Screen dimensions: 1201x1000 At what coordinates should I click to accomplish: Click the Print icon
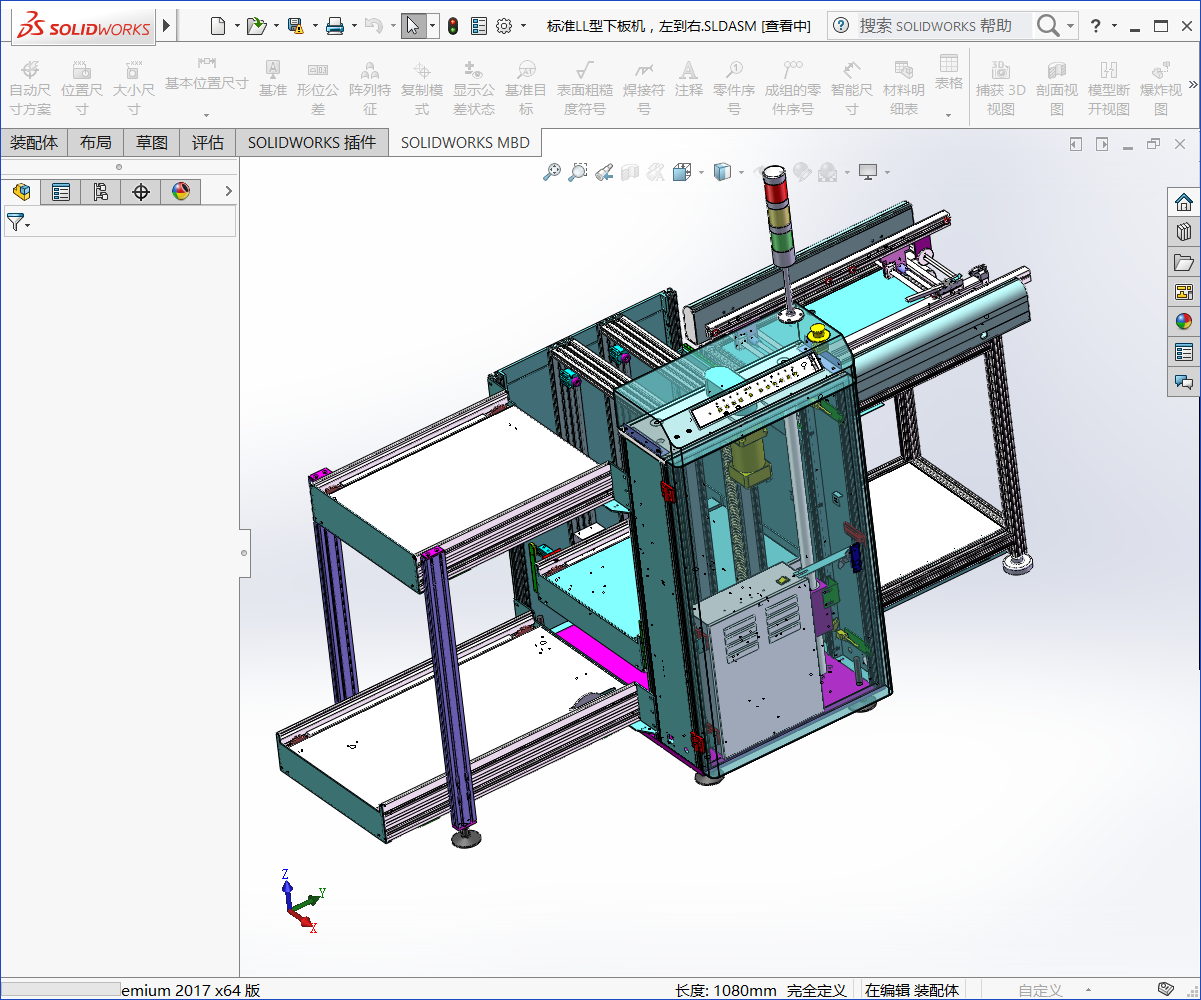tap(335, 26)
